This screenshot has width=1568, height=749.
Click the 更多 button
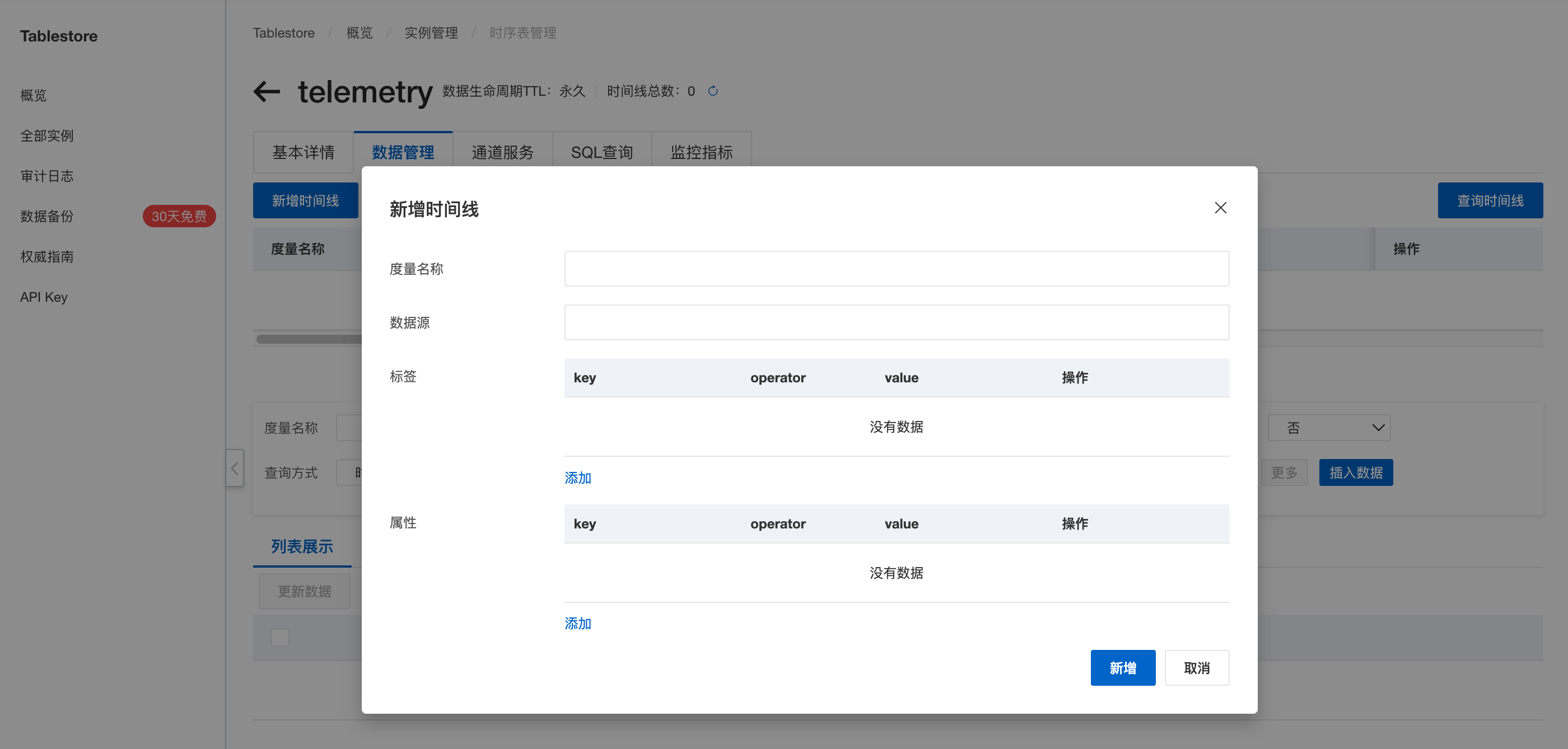1284,473
